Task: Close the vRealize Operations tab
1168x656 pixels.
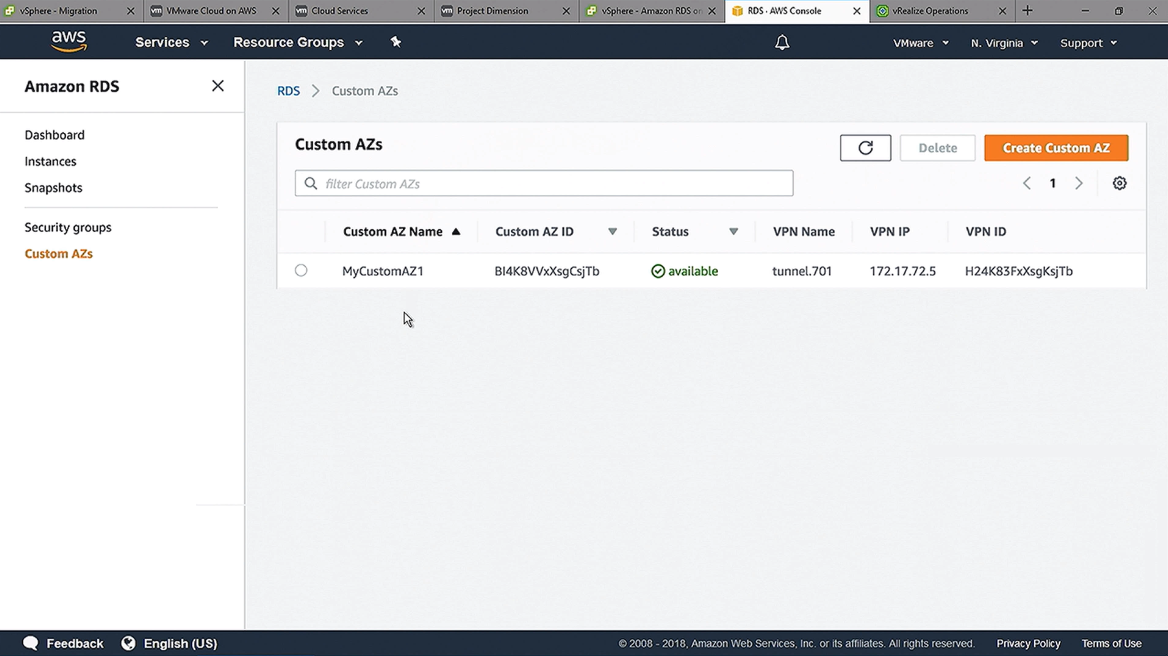Action: point(1002,11)
